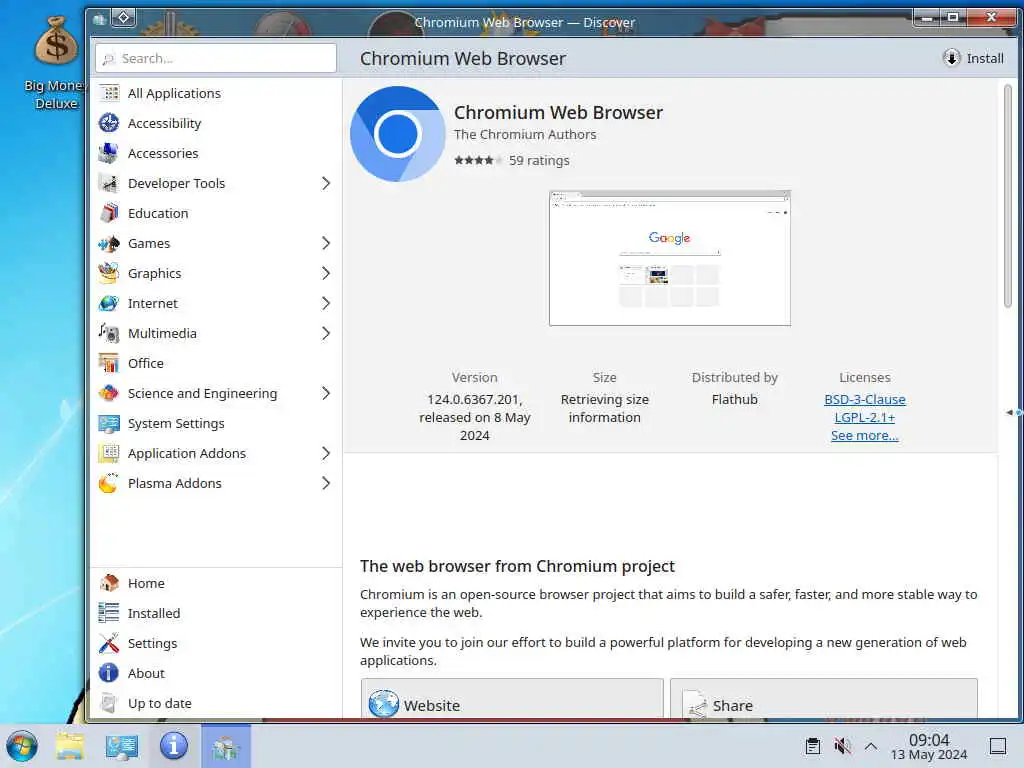Viewport: 1024px width, 768px height.
Task: Click the large Chromium logo icon
Action: (398, 134)
